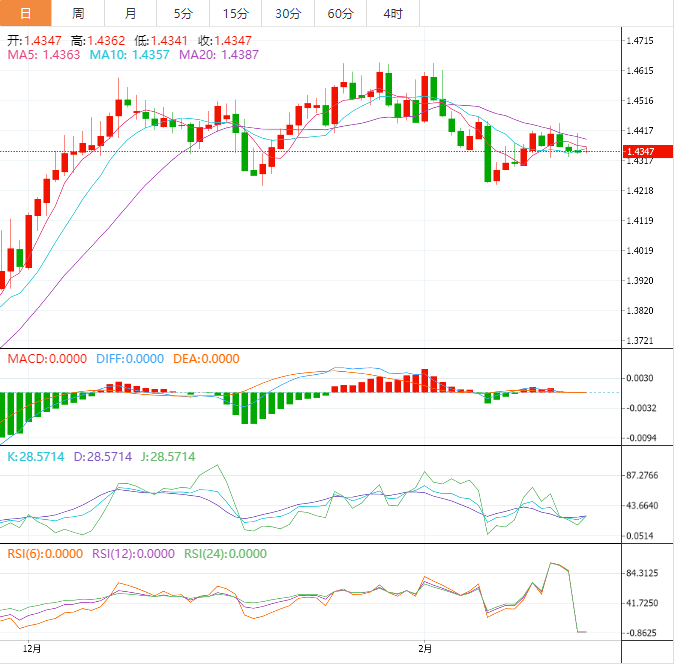The width and height of the screenshot is (676, 665).
Task: Select the 15分 interval tab
Action: pyautogui.click(x=235, y=13)
